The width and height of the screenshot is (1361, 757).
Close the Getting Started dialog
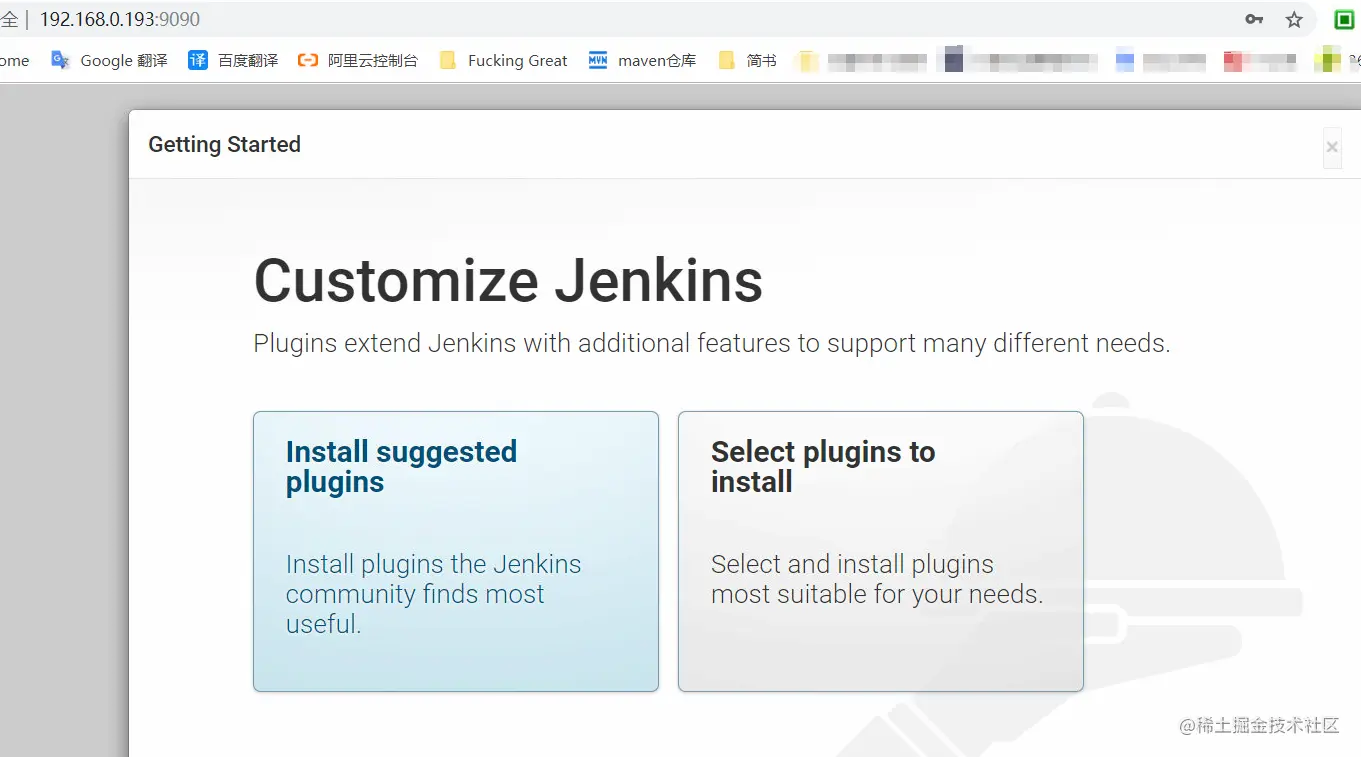[1332, 148]
